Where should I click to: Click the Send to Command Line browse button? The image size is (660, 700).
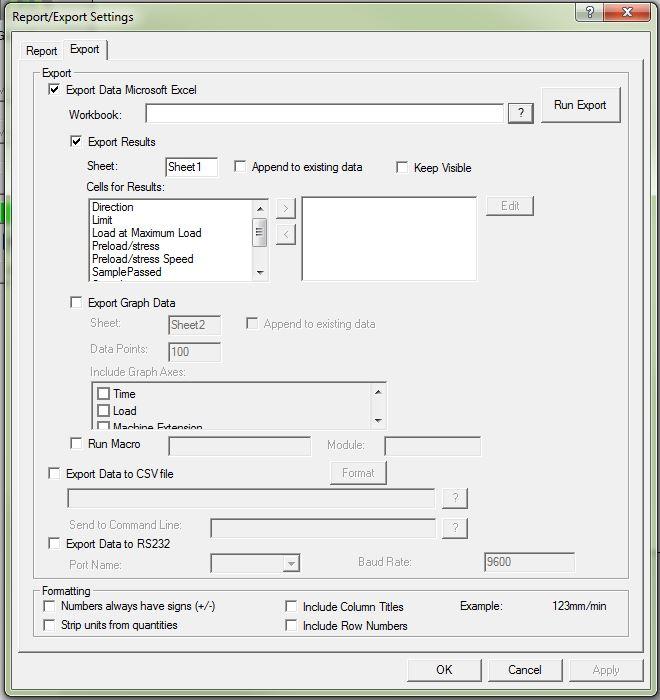pyautogui.click(x=455, y=528)
